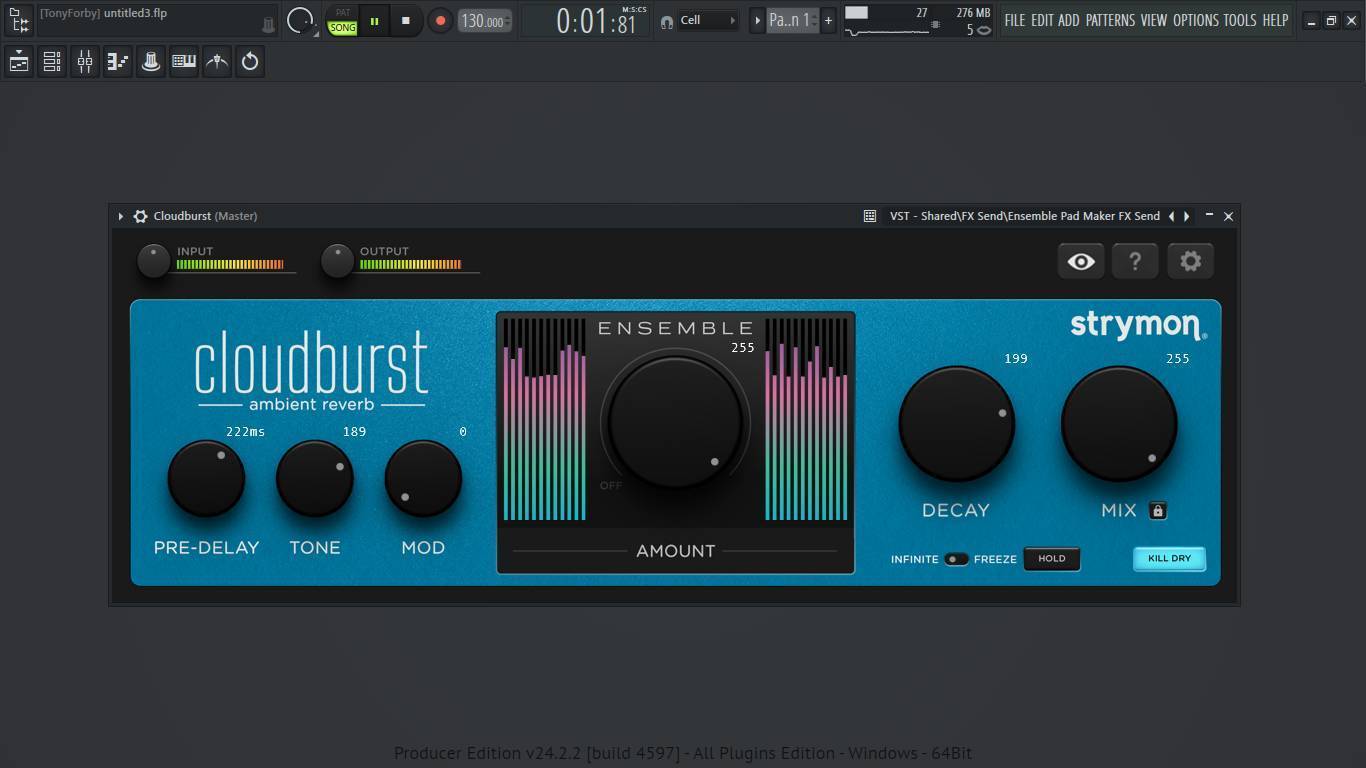Viewport: 1366px width, 768px height.
Task: Open the Cell snap dropdown
Action: pyautogui.click(x=708, y=20)
